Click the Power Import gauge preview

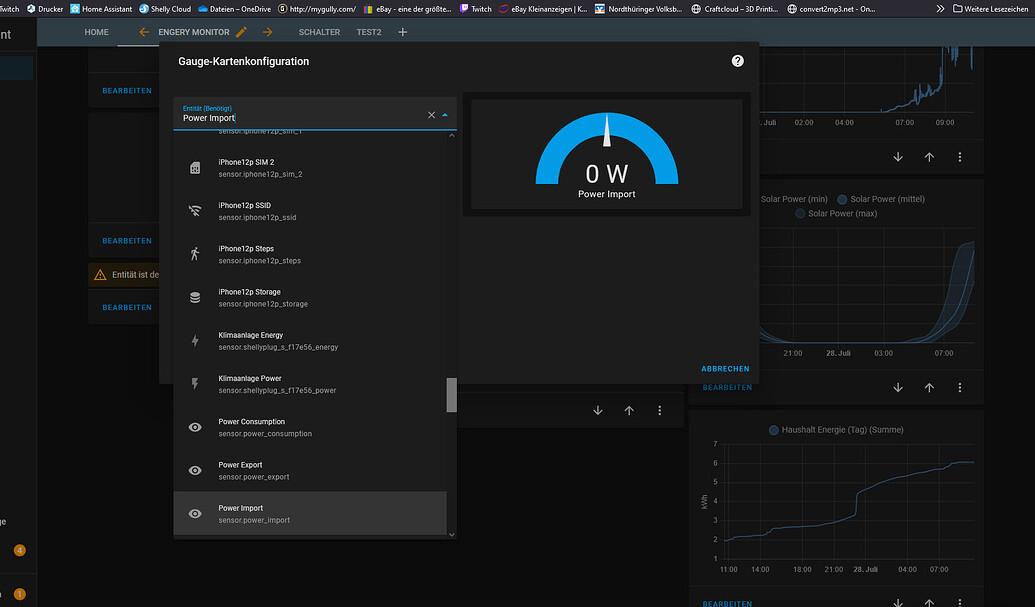coord(606,155)
